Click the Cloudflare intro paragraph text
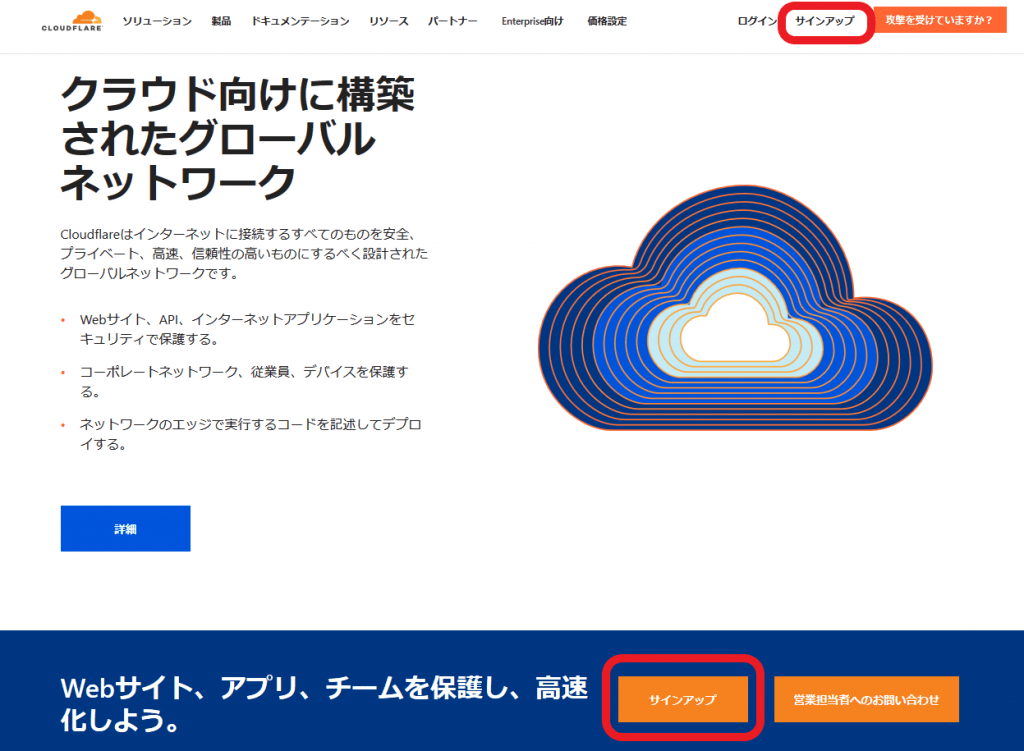Image resolution: width=1024 pixels, height=751 pixels. (243, 253)
